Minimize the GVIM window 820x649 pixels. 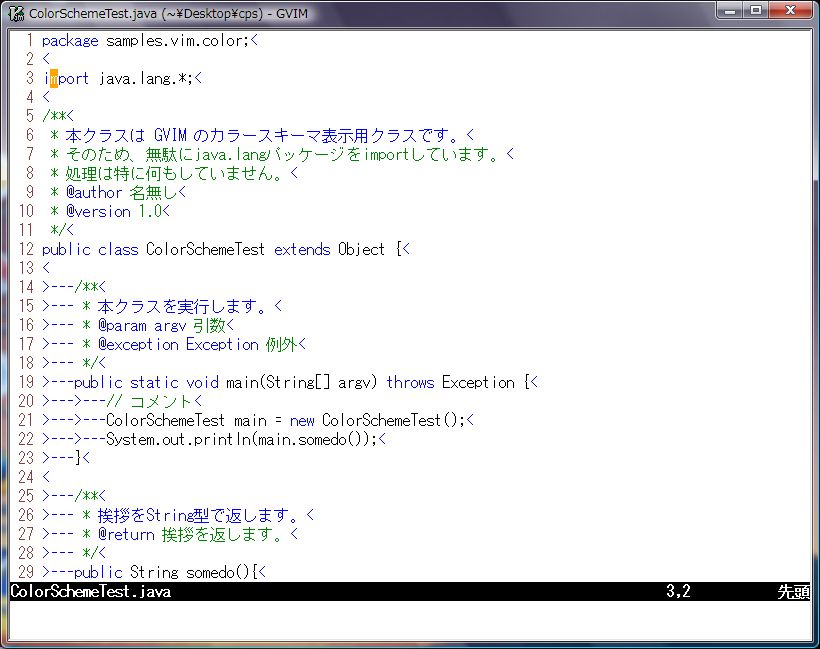[x=731, y=10]
